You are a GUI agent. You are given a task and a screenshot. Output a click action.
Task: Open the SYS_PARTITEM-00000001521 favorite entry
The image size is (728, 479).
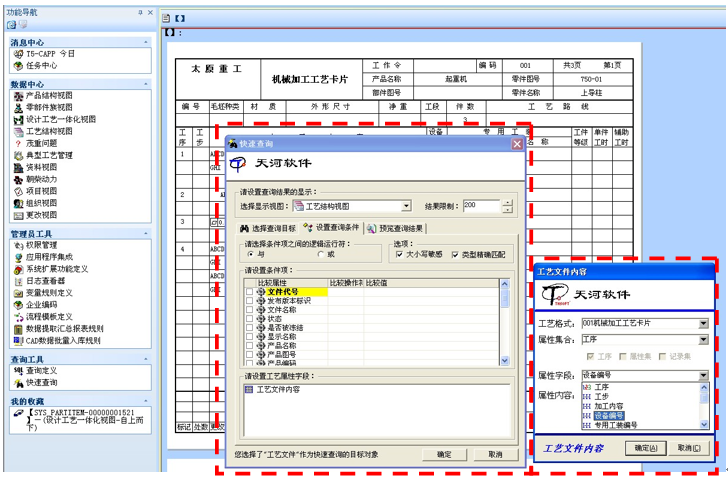tap(79, 420)
